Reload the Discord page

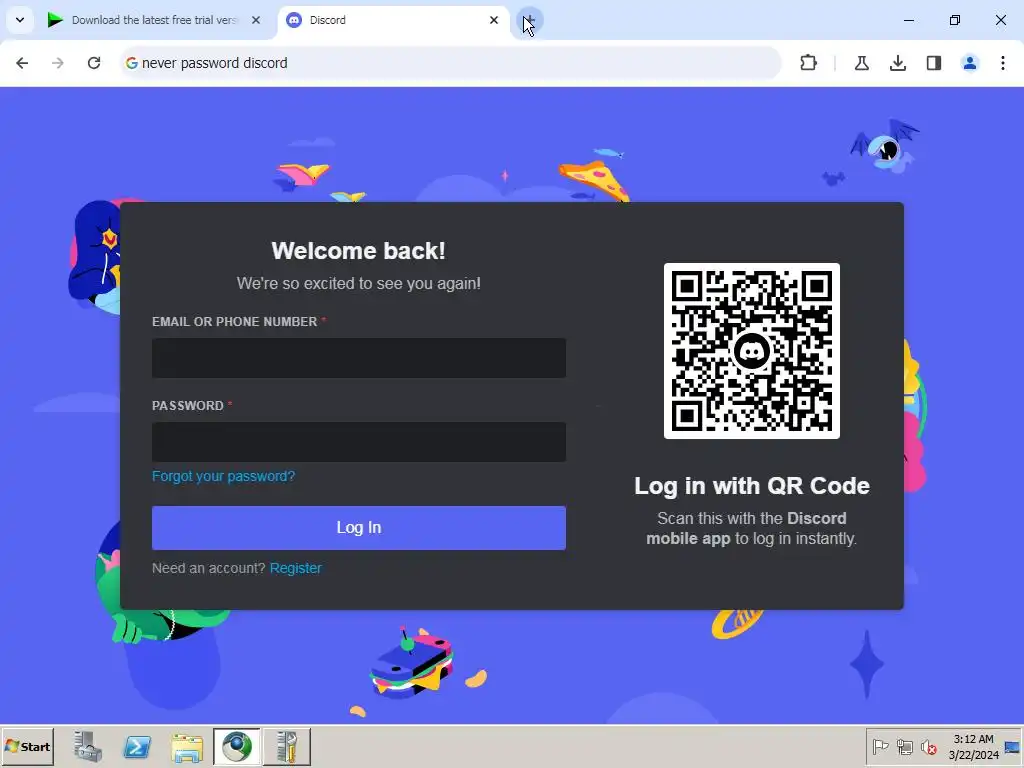pos(94,63)
